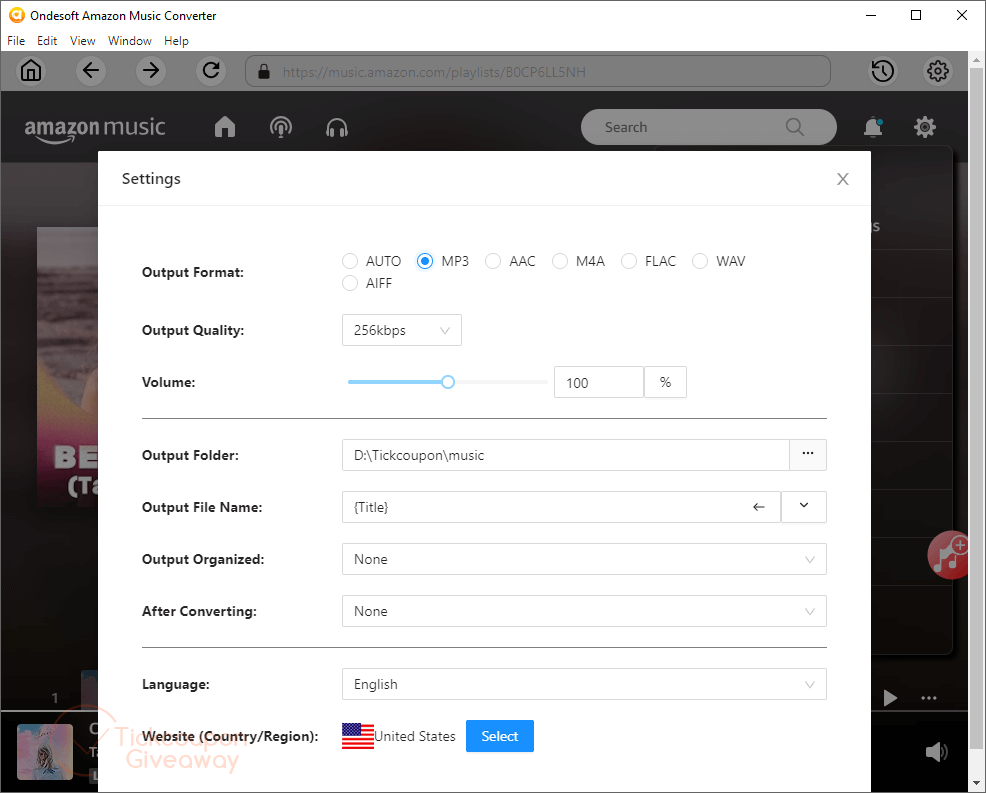Adjust the Volume slider handle
Viewport: 986px width, 793px height.
(x=448, y=382)
